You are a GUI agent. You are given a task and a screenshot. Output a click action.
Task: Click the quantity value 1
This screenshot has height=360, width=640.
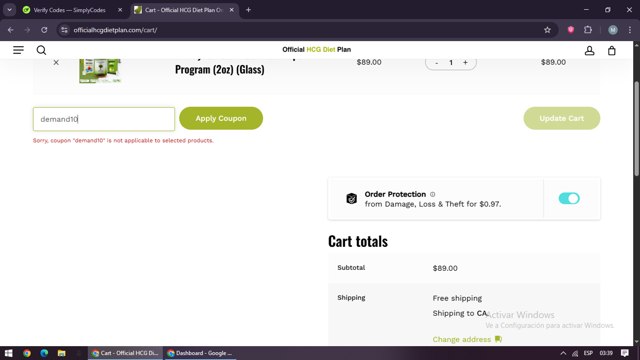pos(451,62)
